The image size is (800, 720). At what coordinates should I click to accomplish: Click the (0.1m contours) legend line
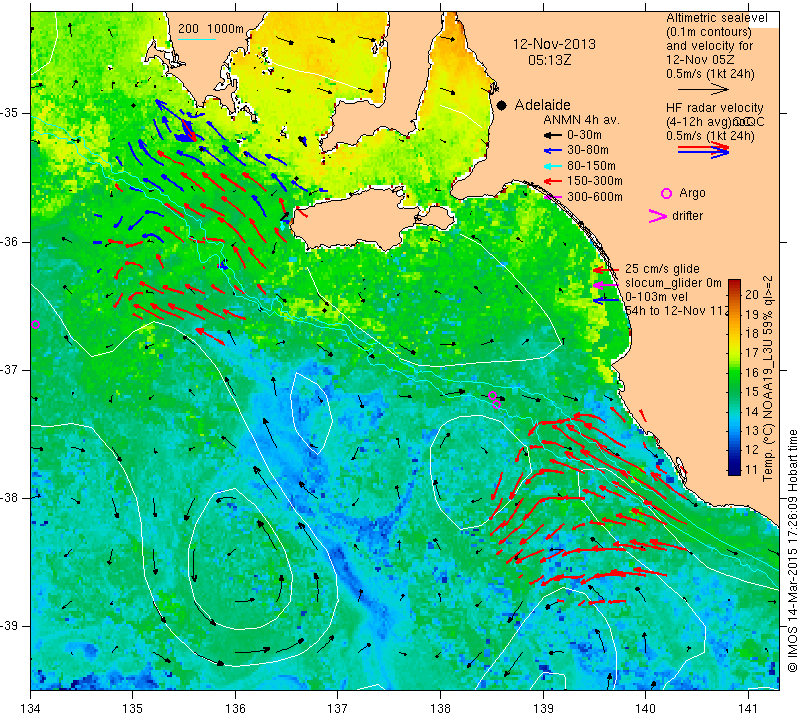click(708, 32)
